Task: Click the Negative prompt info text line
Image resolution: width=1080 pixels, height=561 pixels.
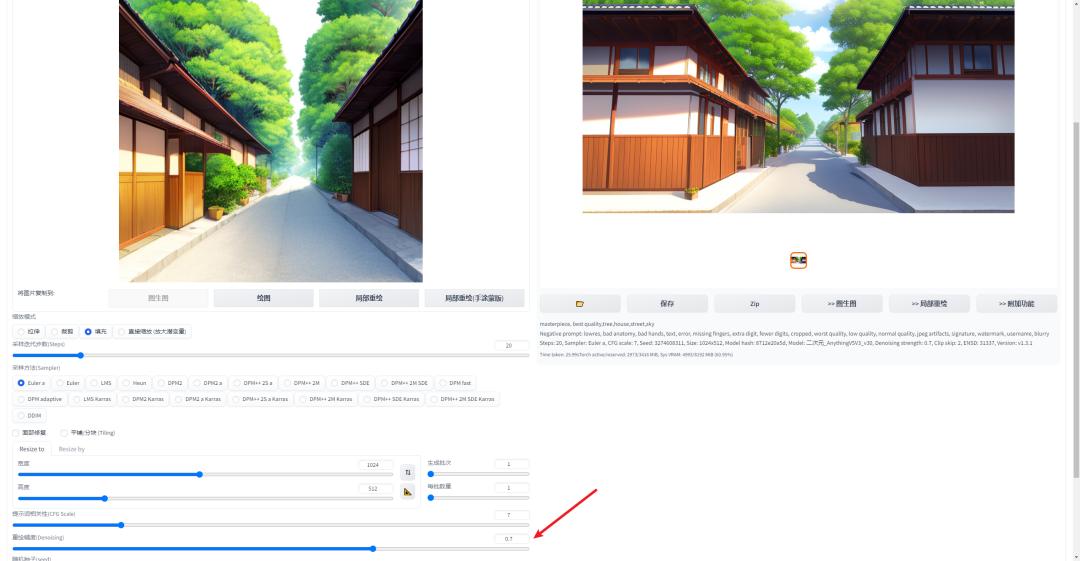Action: click(794, 334)
